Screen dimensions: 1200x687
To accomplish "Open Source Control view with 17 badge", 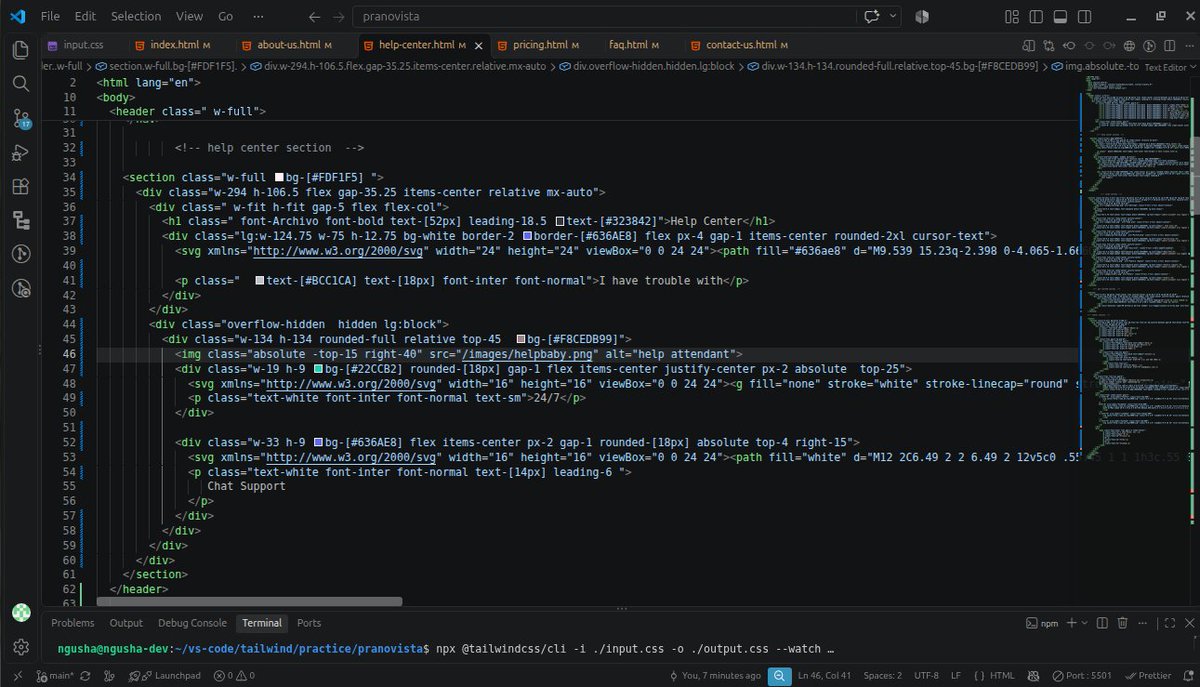I will click(x=20, y=118).
